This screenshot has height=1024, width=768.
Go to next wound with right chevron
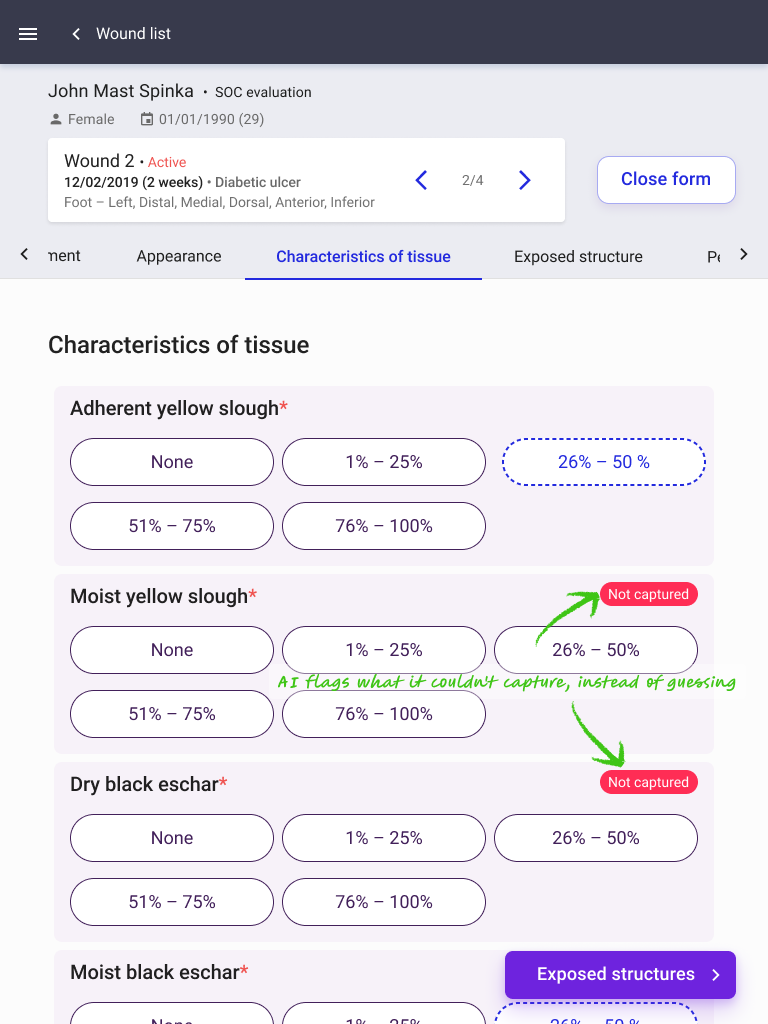click(x=524, y=180)
